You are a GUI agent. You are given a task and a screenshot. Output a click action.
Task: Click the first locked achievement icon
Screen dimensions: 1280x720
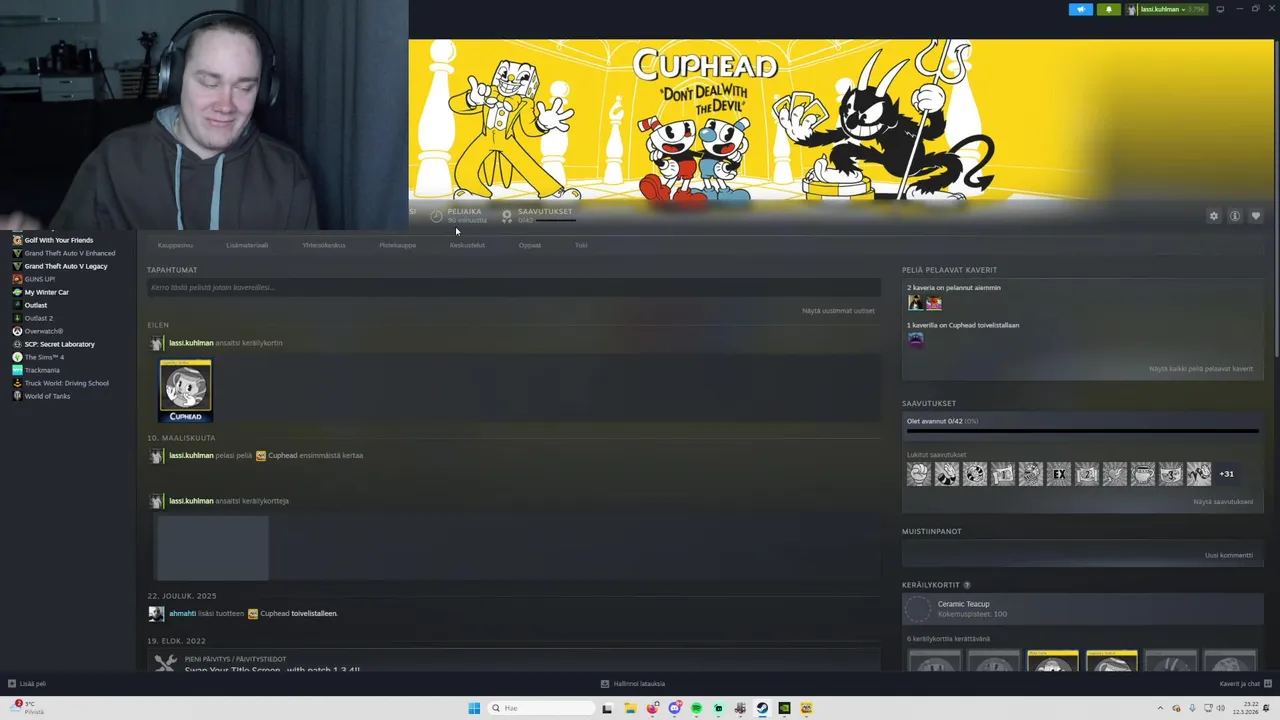[919, 474]
